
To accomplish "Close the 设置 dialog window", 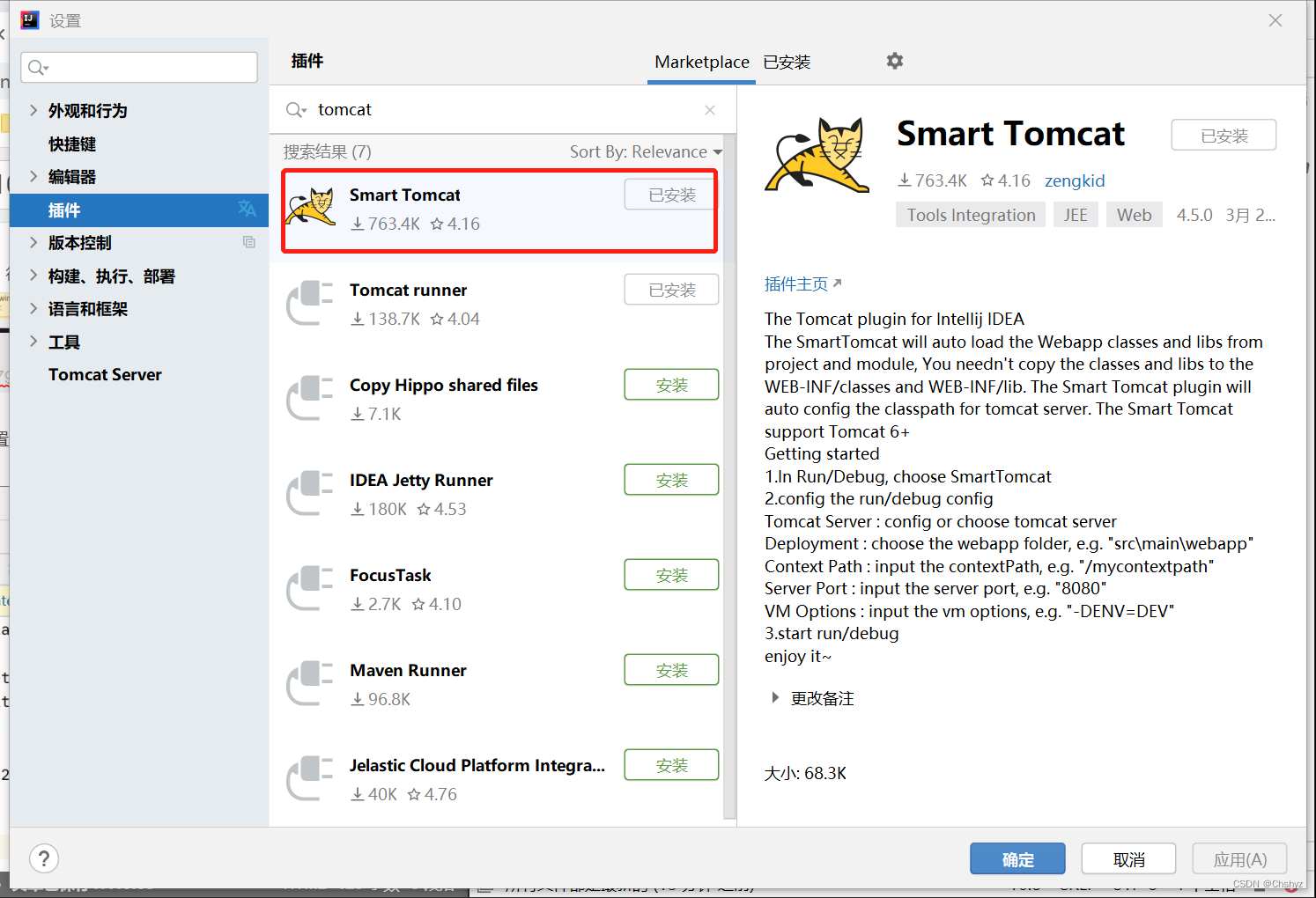I will coord(1275,20).
